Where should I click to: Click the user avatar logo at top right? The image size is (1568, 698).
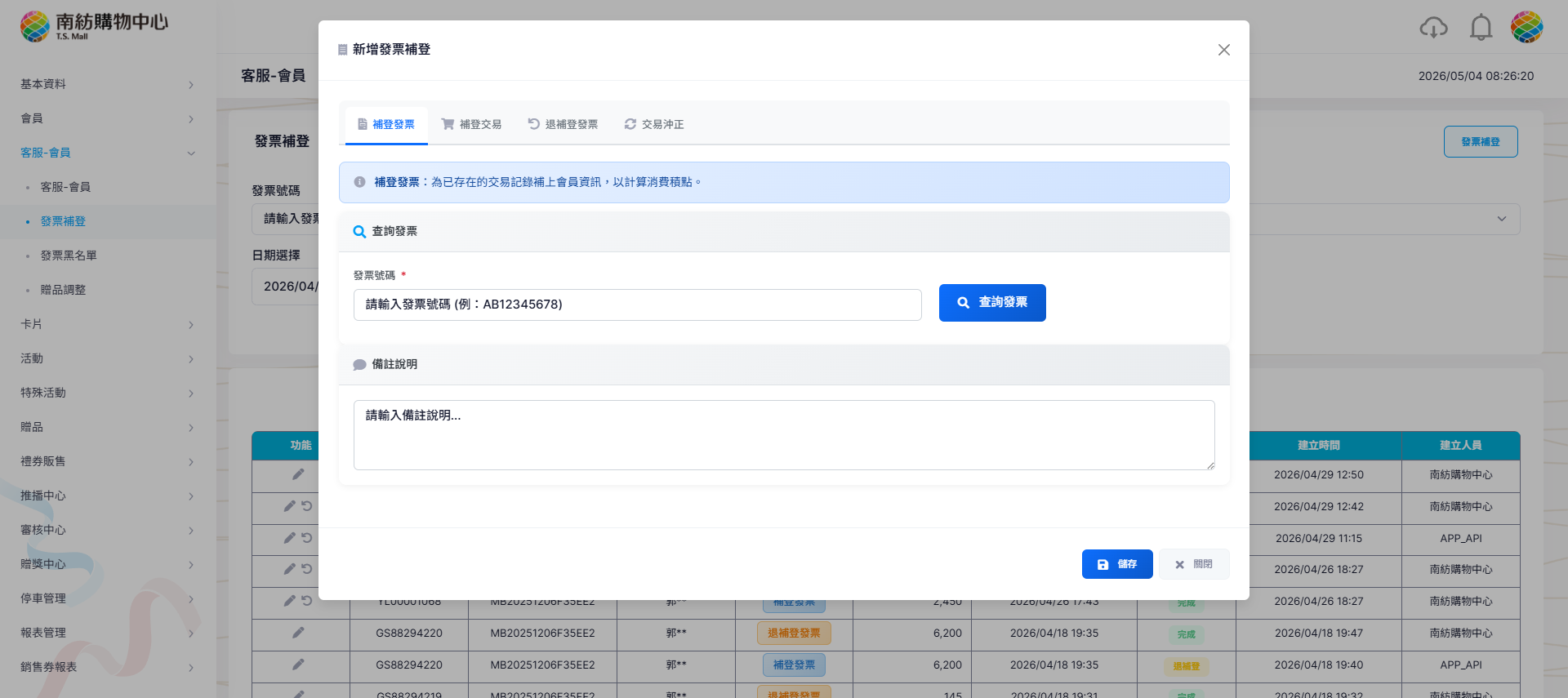(1526, 27)
